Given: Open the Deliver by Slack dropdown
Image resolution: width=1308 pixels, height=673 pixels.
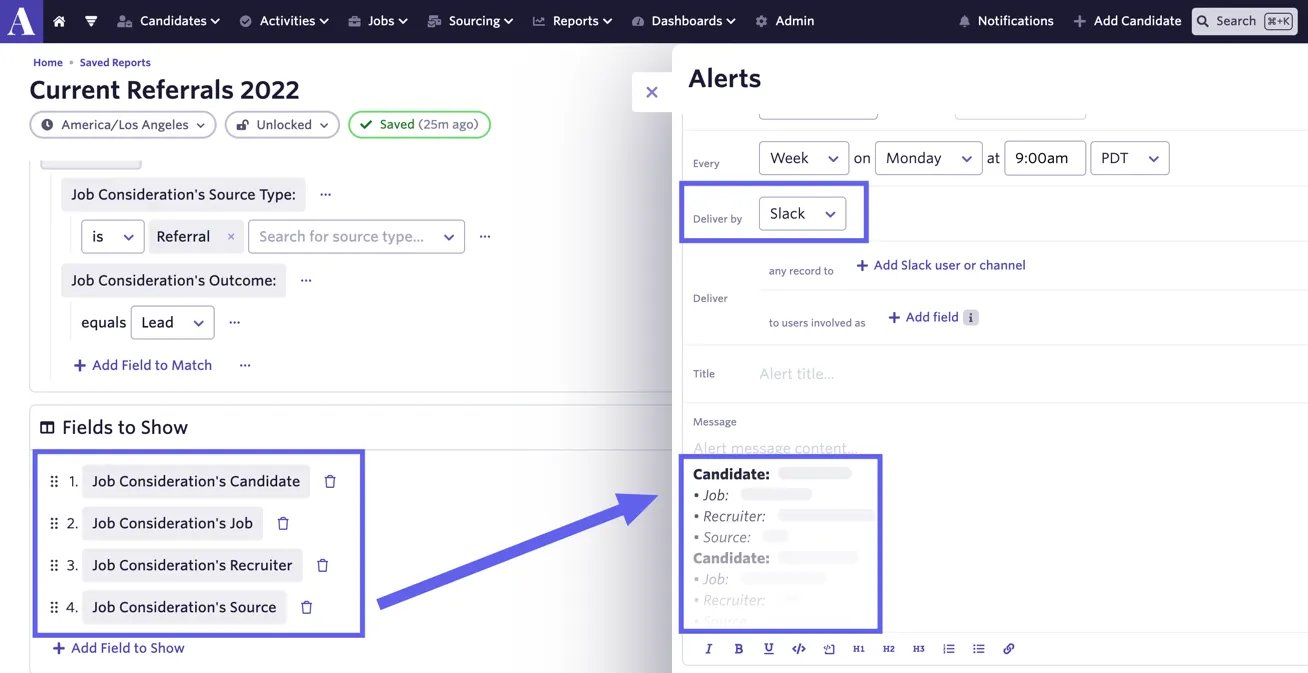Looking at the screenshot, I should coord(802,214).
